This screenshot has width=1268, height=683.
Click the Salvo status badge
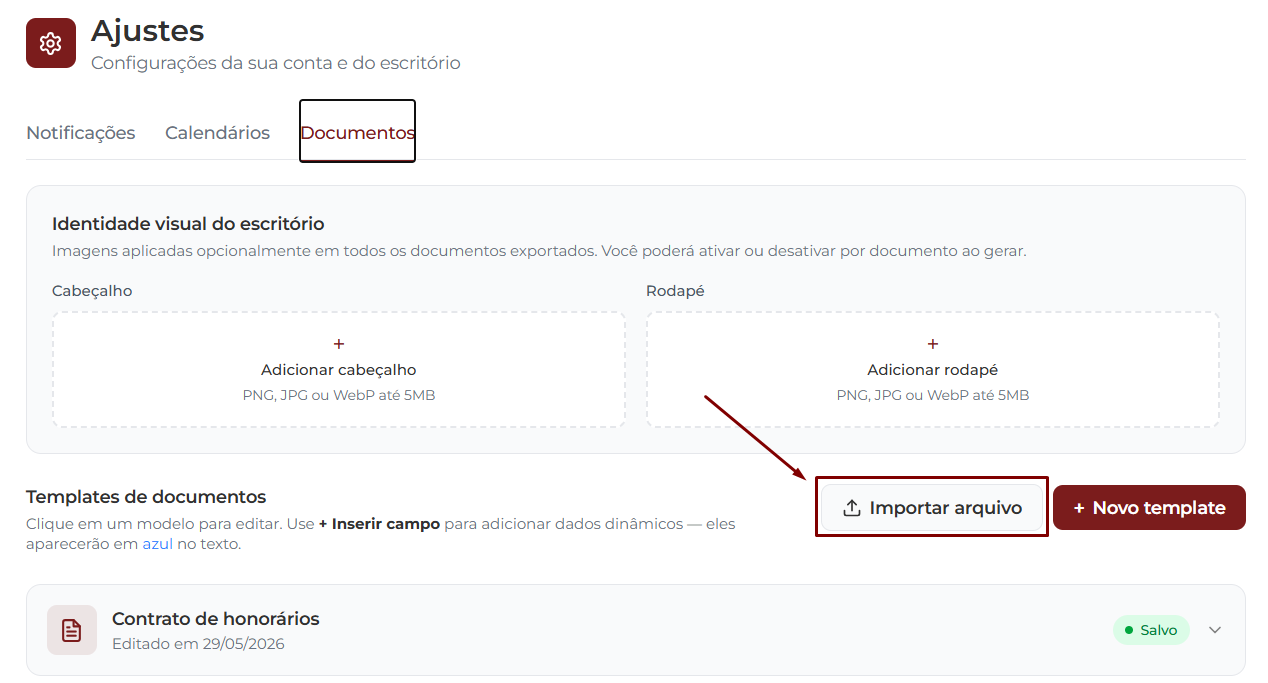1151,630
